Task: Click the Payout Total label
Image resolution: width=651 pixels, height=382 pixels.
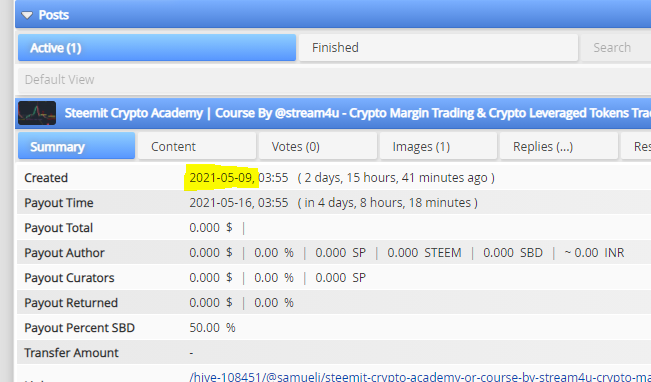Action: tap(59, 228)
